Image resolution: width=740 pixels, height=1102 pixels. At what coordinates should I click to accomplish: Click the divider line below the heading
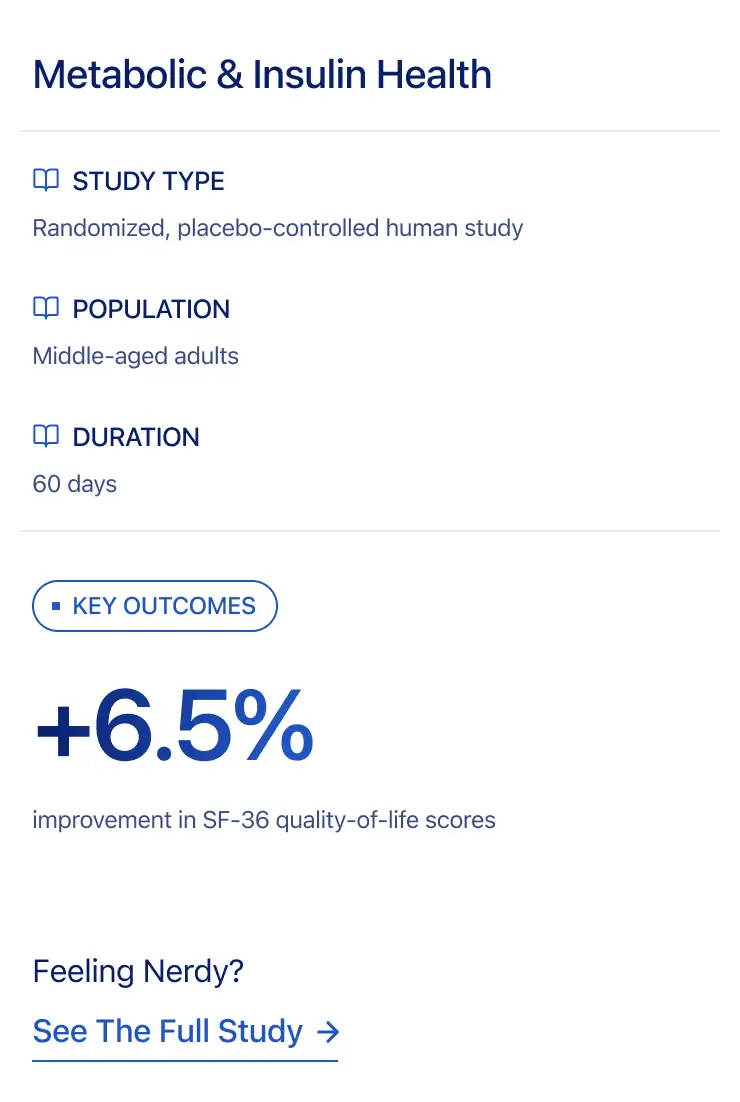tap(370, 131)
